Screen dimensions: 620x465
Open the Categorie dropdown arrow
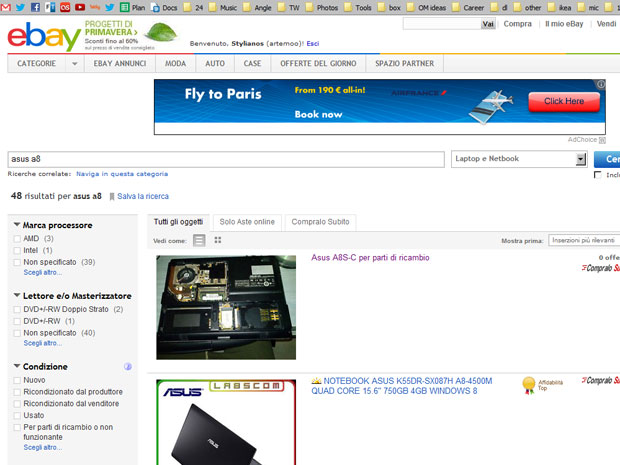[x=75, y=64]
